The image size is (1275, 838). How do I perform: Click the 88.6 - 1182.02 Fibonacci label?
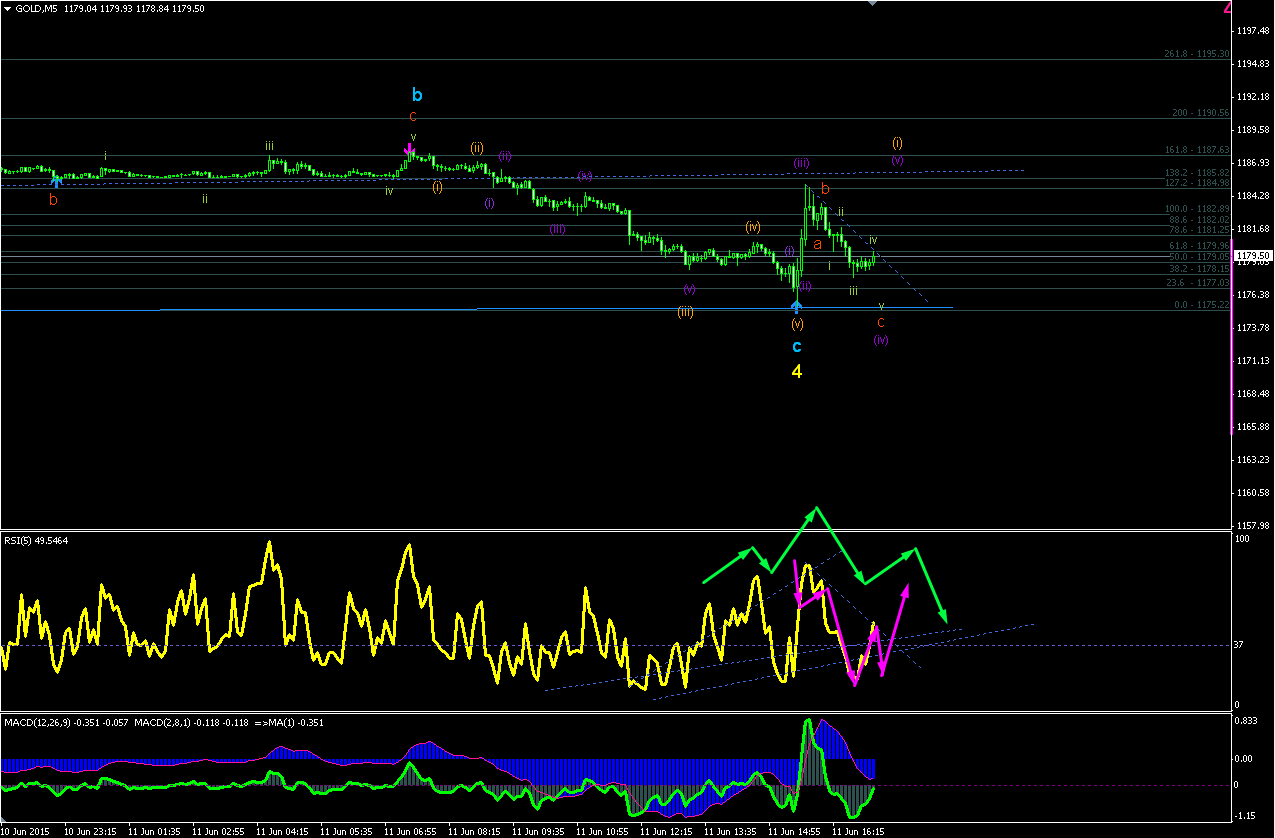[1199, 220]
